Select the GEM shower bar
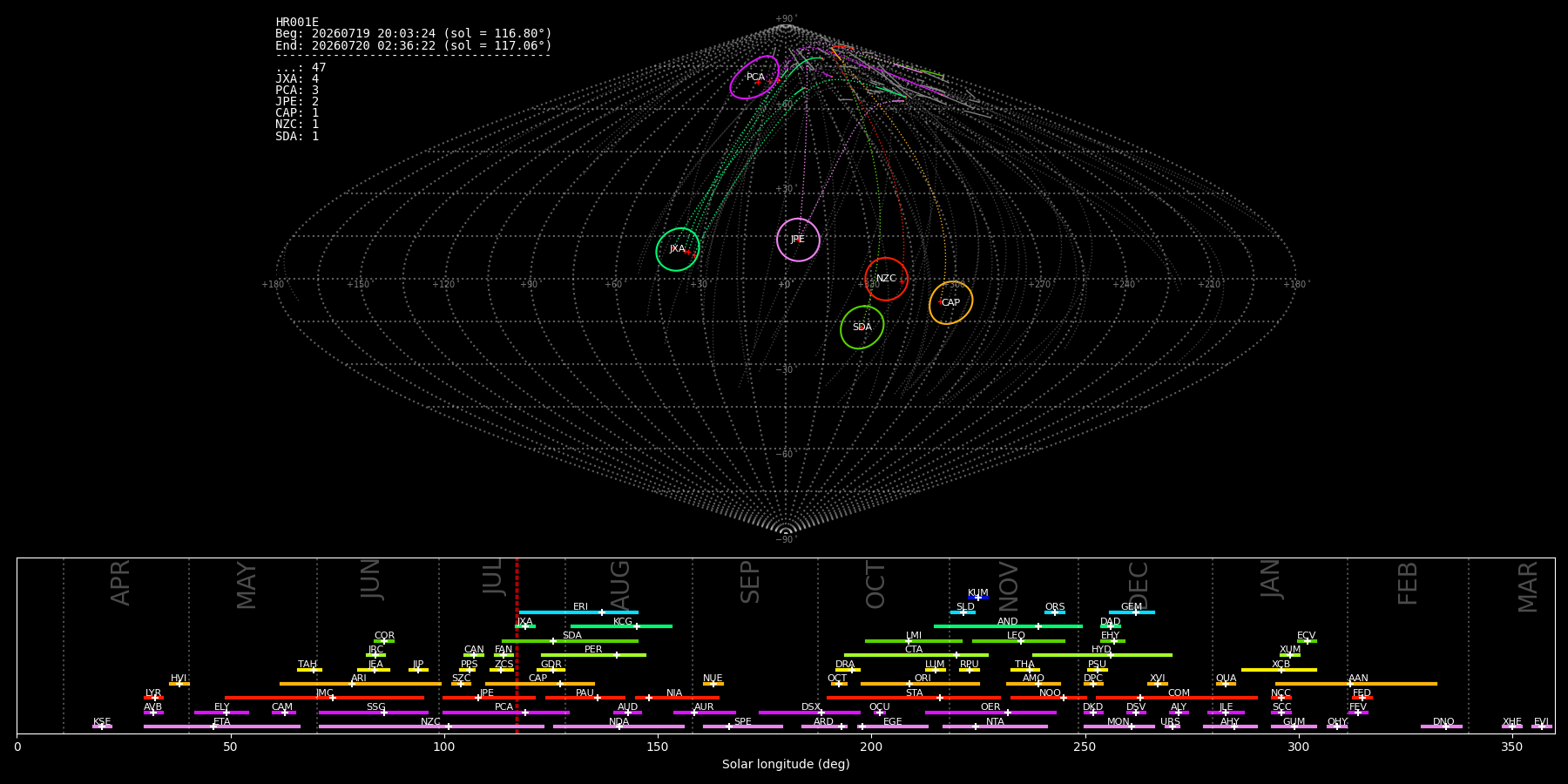Image resolution: width=1568 pixels, height=784 pixels. (1132, 612)
